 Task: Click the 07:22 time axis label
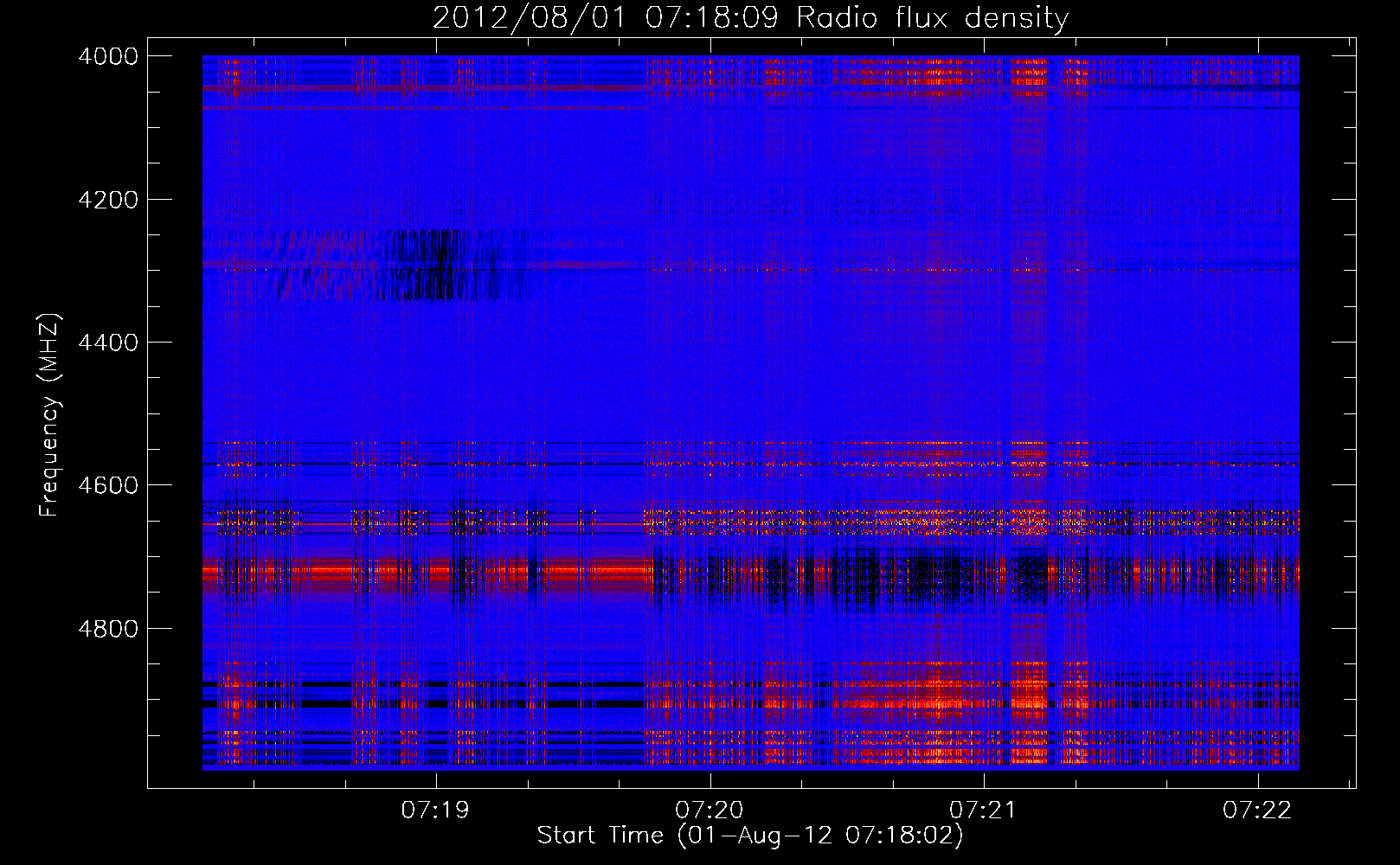1257,811
